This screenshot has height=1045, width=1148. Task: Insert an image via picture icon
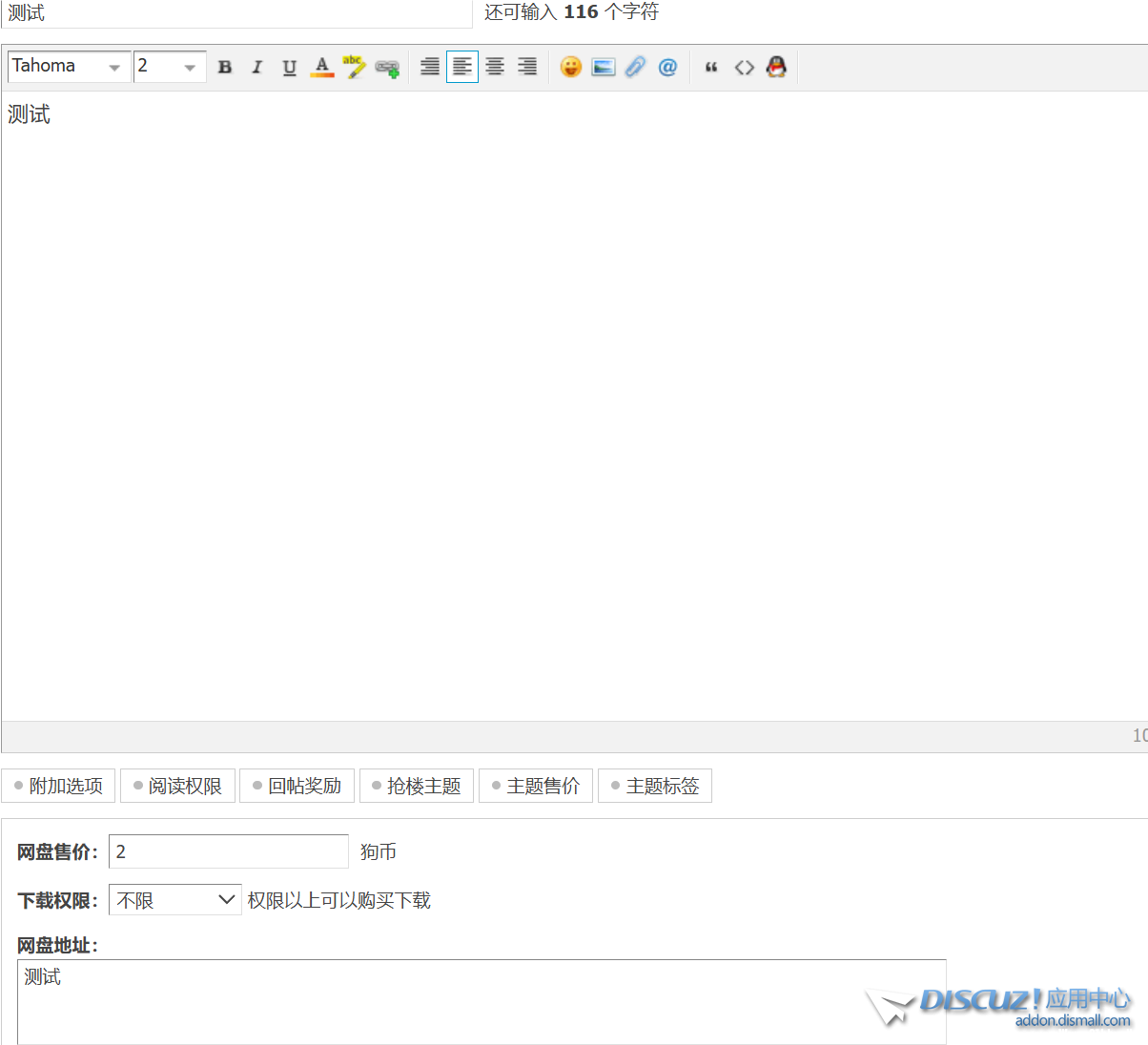[x=603, y=67]
